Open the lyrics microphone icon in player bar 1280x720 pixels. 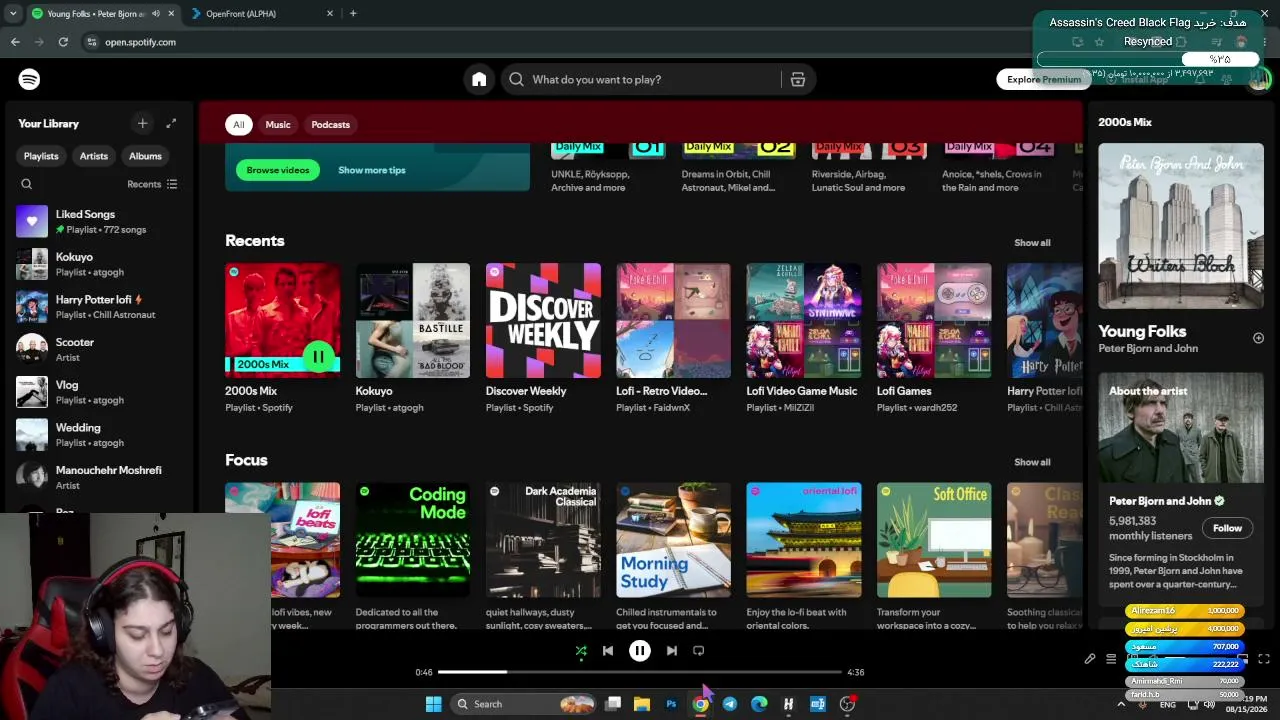coord(1090,659)
